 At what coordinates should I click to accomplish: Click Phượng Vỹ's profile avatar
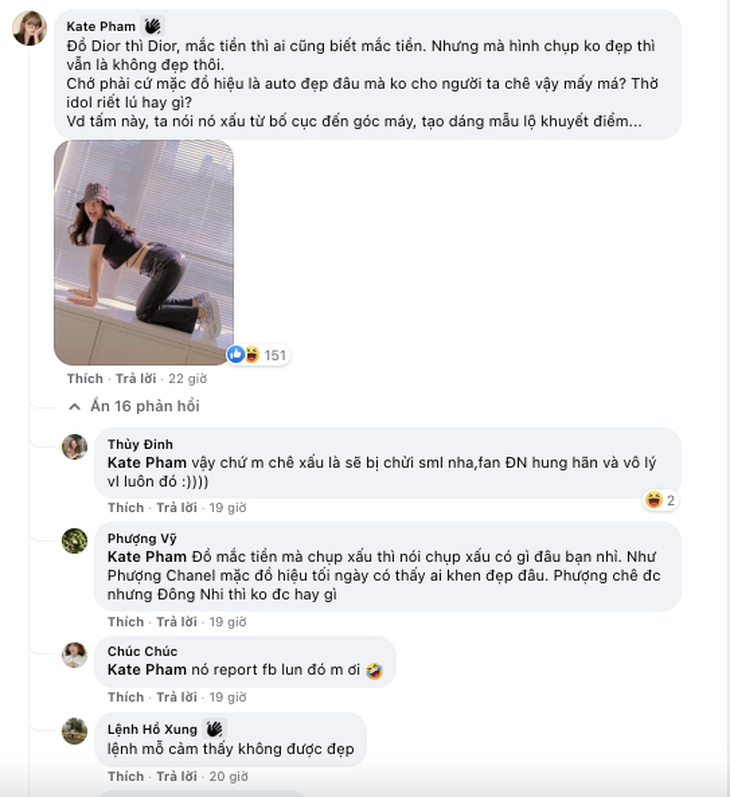click(75, 541)
